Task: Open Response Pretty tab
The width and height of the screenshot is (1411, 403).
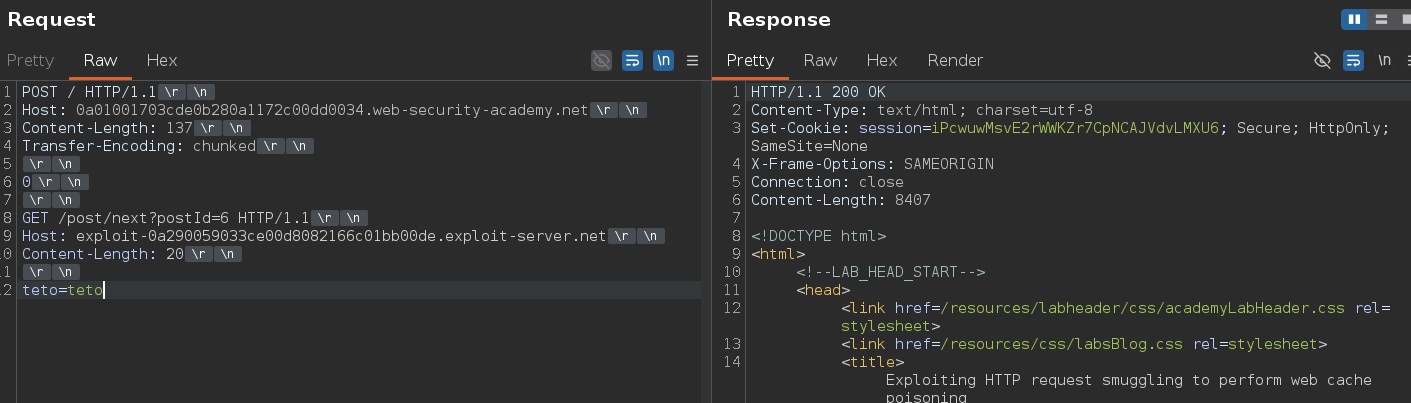Action: [x=750, y=60]
